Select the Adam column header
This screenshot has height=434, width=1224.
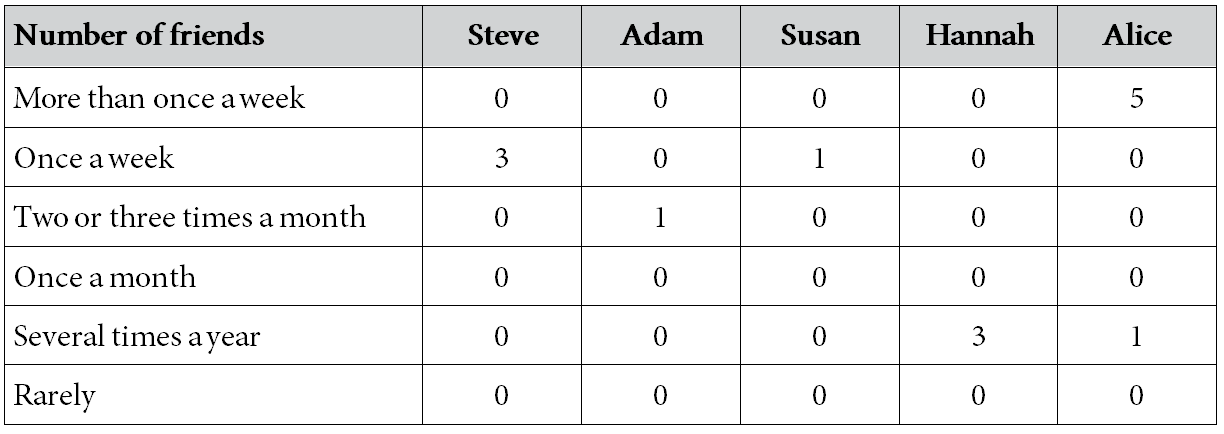click(x=661, y=38)
